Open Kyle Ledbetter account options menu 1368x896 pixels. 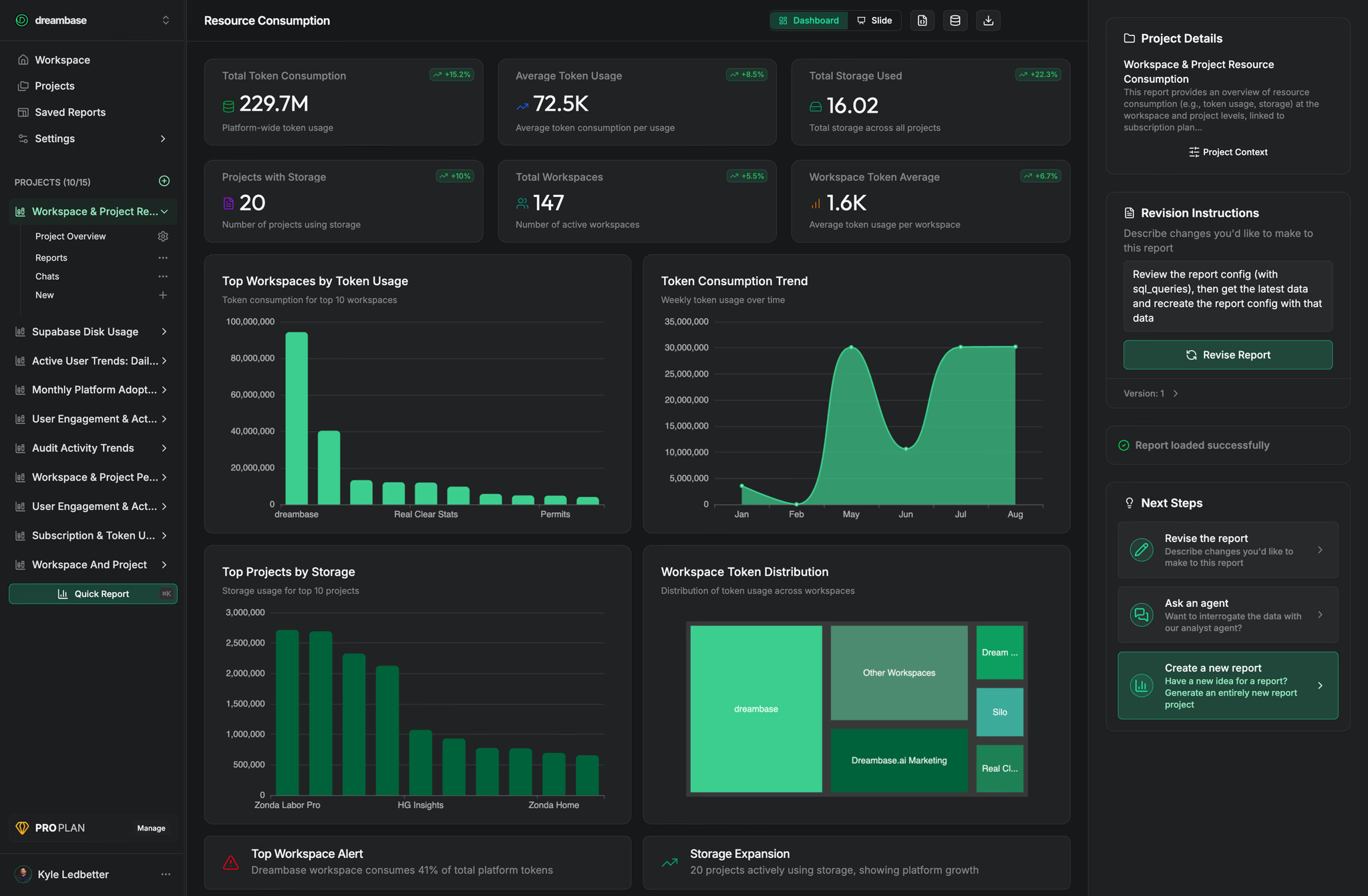point(166,874)
